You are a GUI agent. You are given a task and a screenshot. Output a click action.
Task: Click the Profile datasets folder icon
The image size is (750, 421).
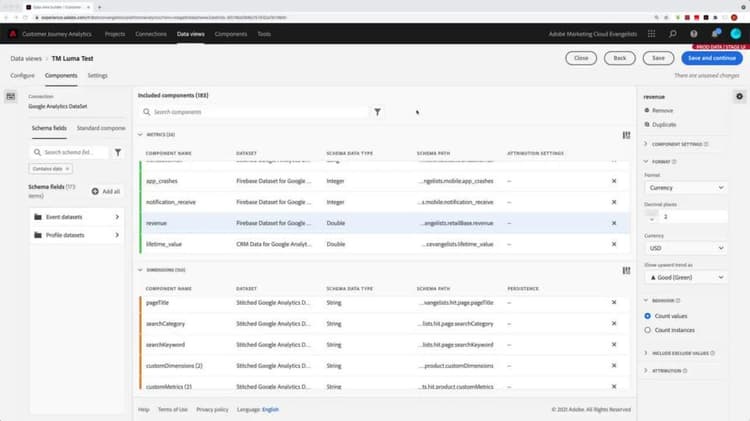(x=38, y=235)
